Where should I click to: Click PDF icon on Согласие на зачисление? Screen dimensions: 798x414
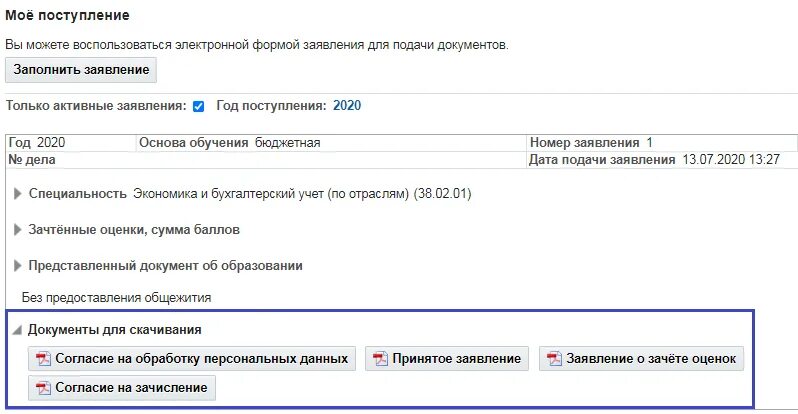click(43, 388)
